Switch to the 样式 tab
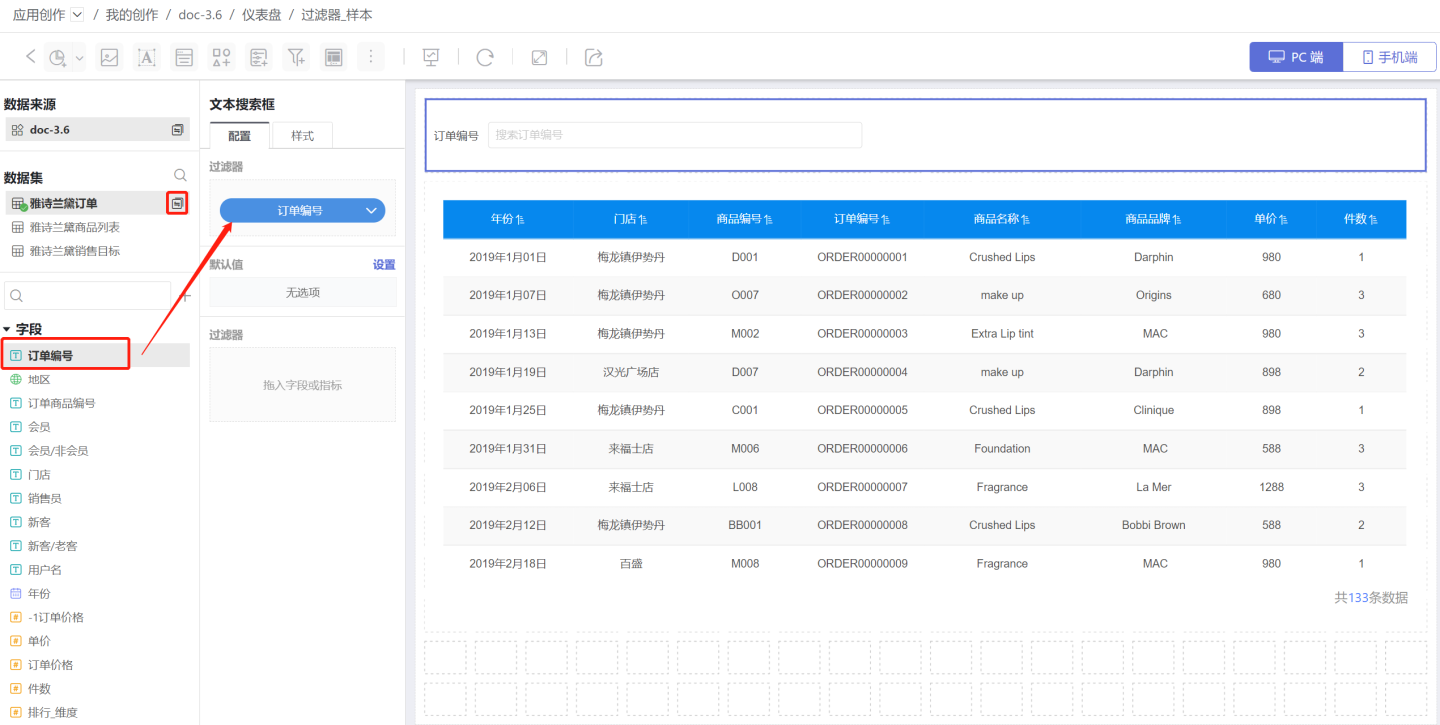This screenshot has height=725, width=1440. tap(302, 135)
